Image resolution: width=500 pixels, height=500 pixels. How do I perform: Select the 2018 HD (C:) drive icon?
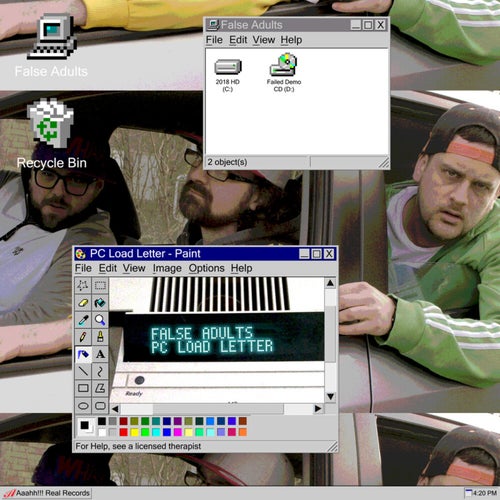[x=228, y=75]
